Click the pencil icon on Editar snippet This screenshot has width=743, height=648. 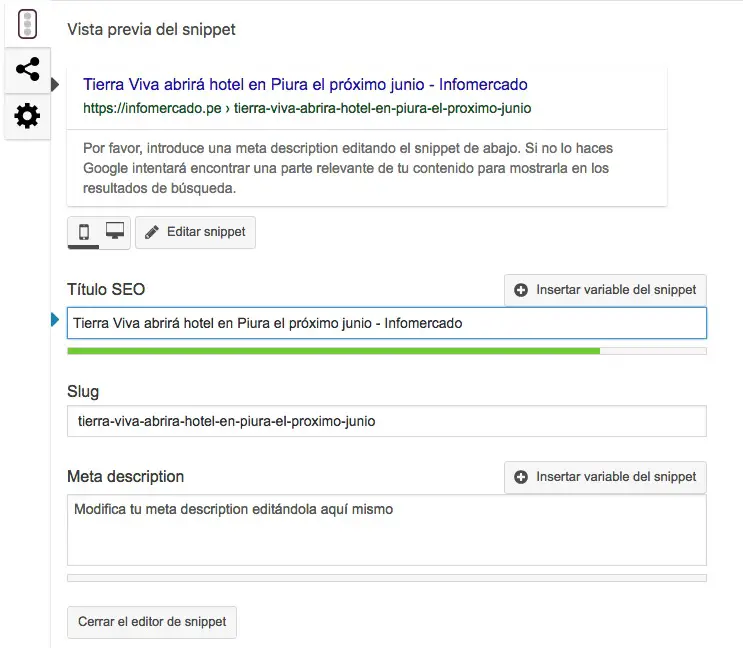(x=152, y=232)
